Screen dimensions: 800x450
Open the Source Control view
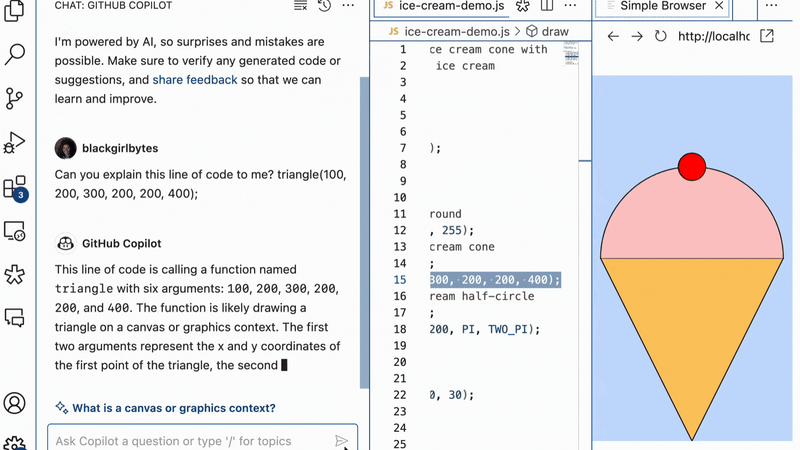[14, 98]
